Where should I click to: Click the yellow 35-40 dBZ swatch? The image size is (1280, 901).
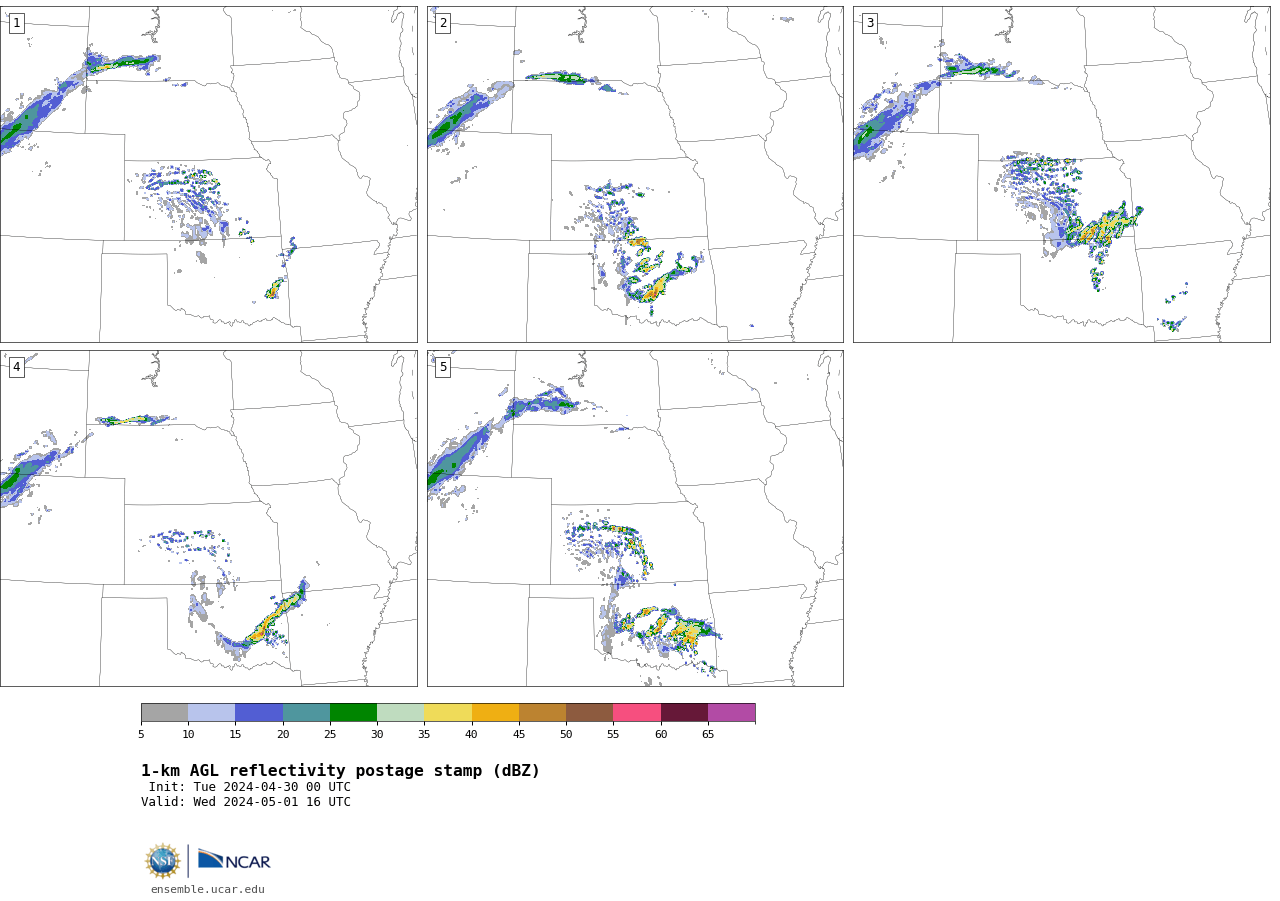(x=448, y=712)
